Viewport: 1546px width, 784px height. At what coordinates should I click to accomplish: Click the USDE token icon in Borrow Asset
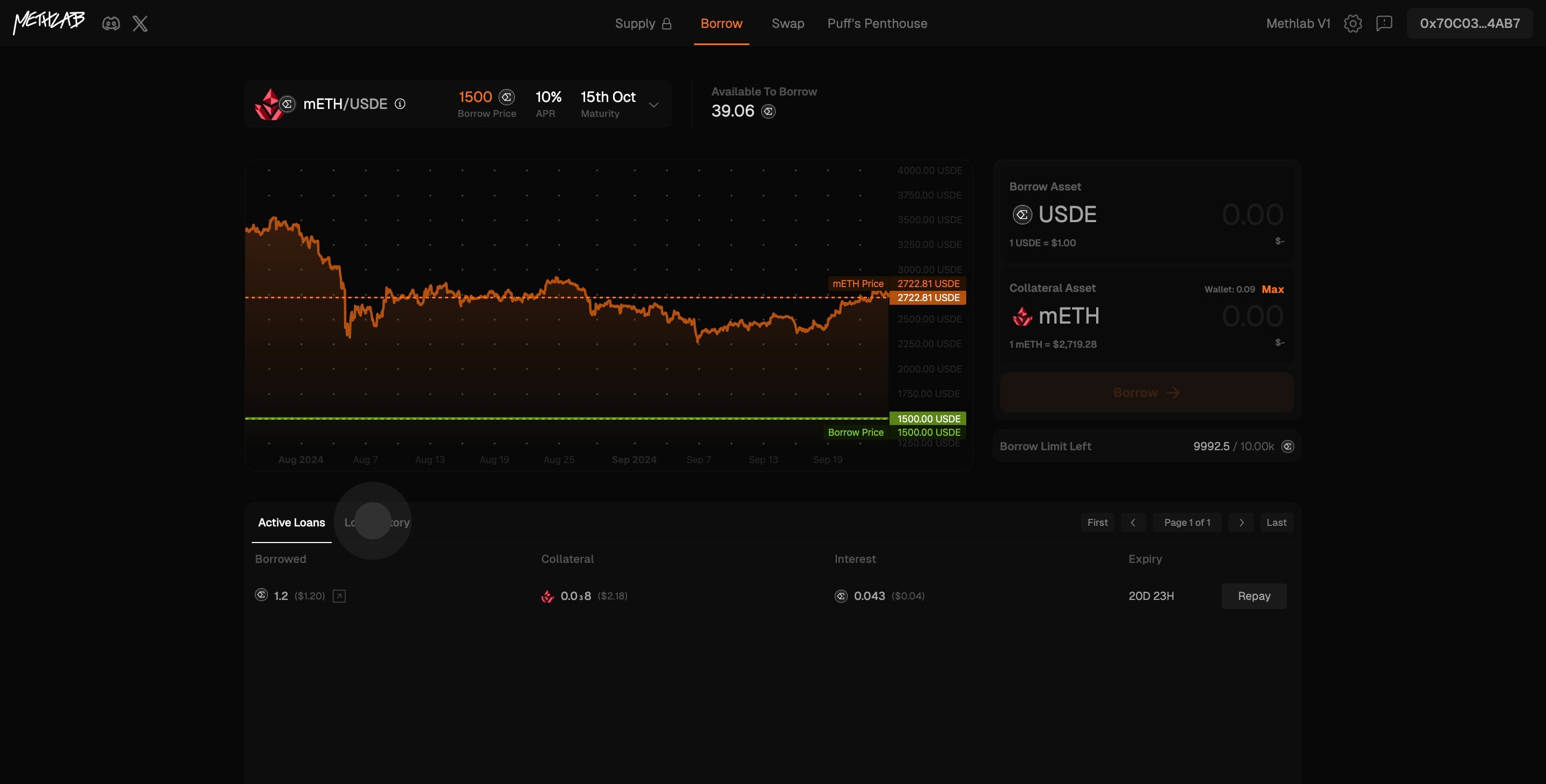1022,215
